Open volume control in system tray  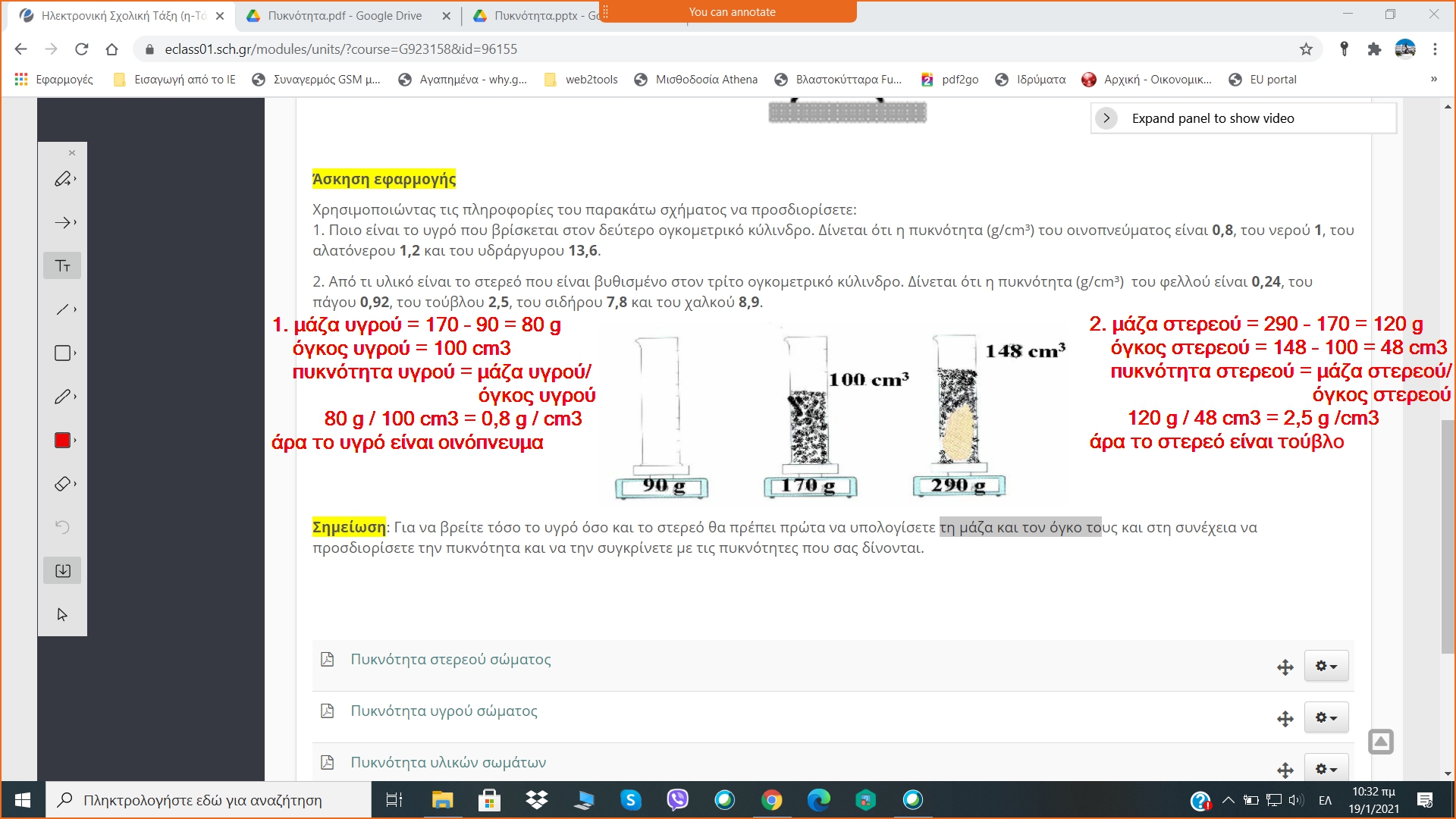[1295, 800]
